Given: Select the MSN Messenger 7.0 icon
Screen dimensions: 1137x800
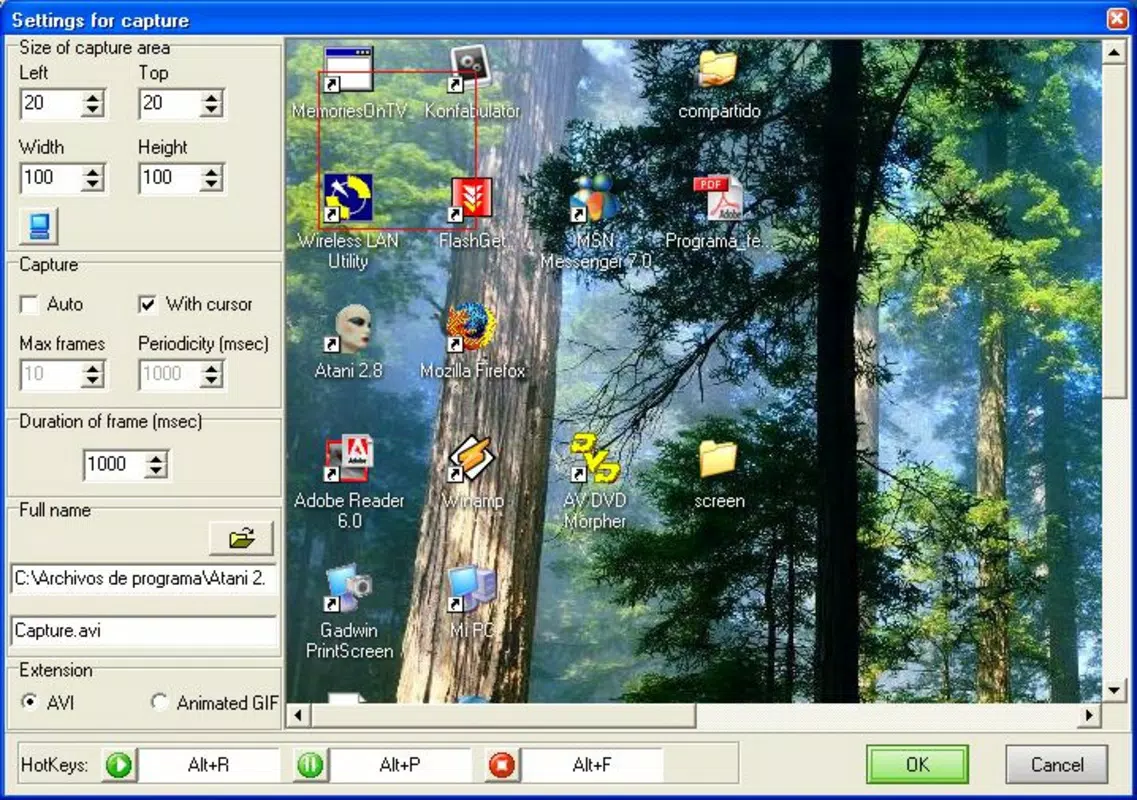Looking at the screenshot, I should tap(595, 198).
